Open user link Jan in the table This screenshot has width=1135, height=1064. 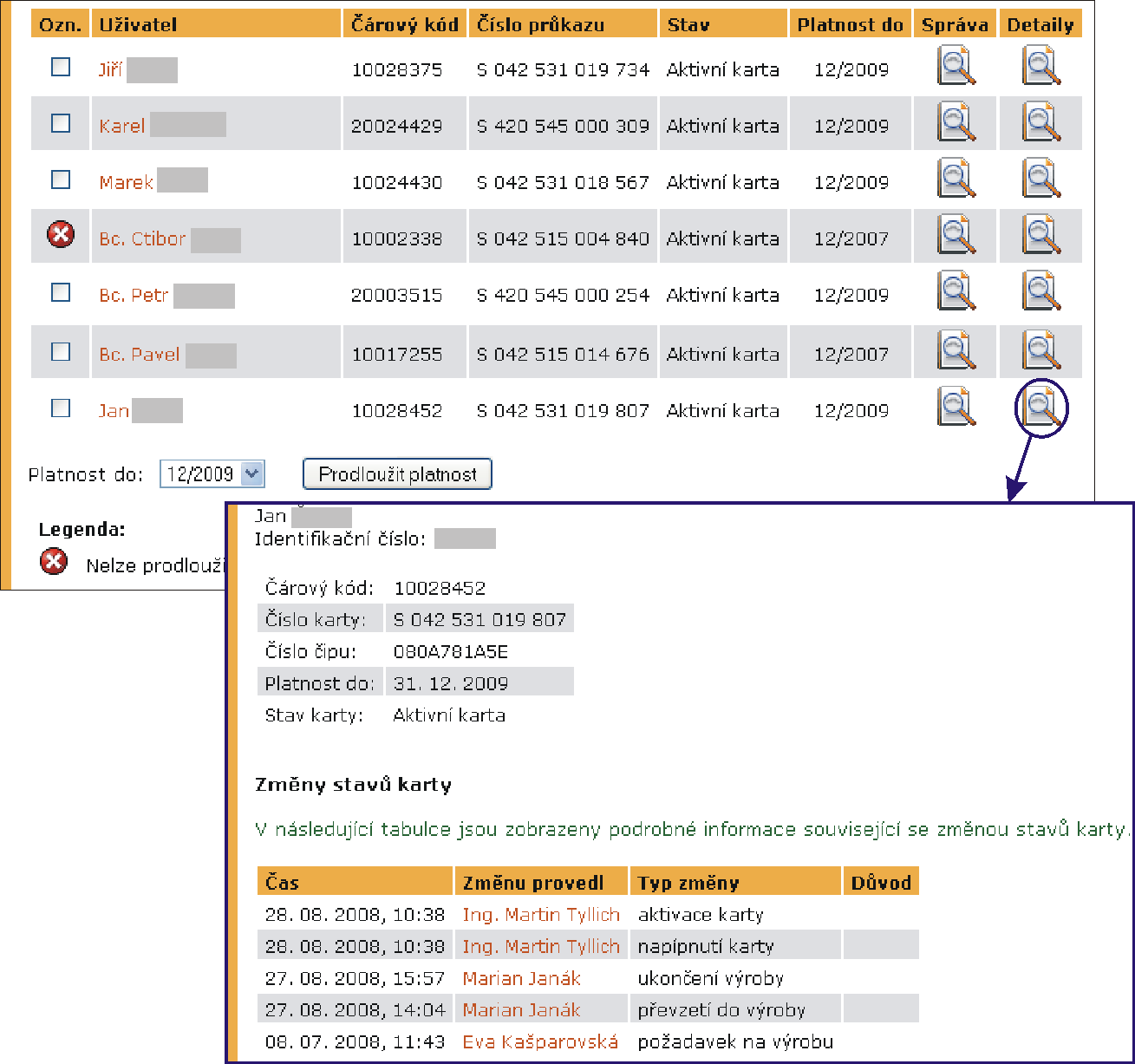pyautogui.click(x=114, y=410)
